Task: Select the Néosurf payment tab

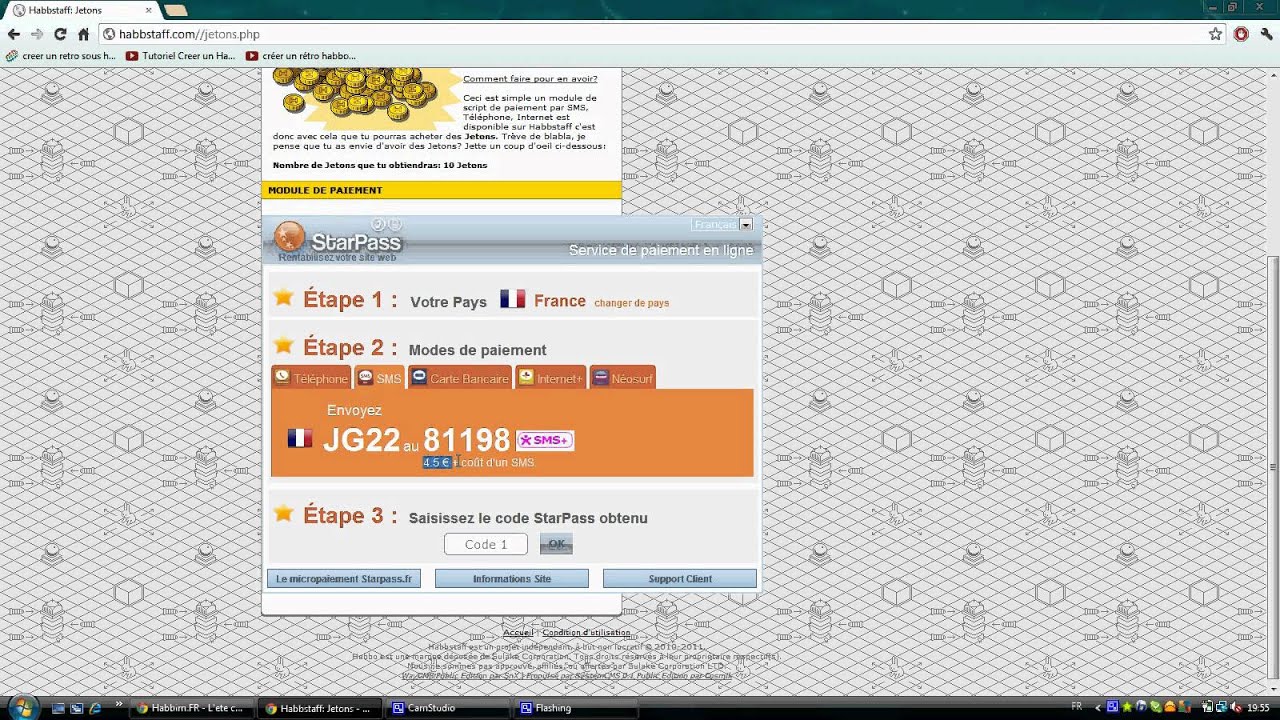Action: (x=623, y=378)
